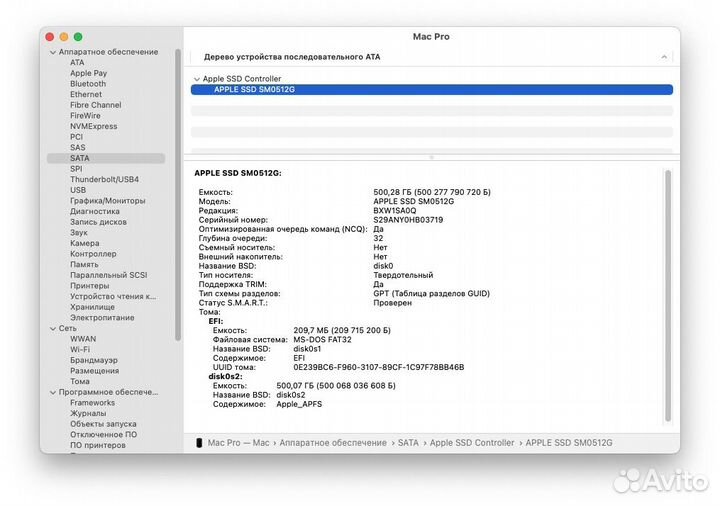Select Журналы in the sidebar
Viewport: 720px width, 506px height.
pyautogui.click(x=88, y=413)
